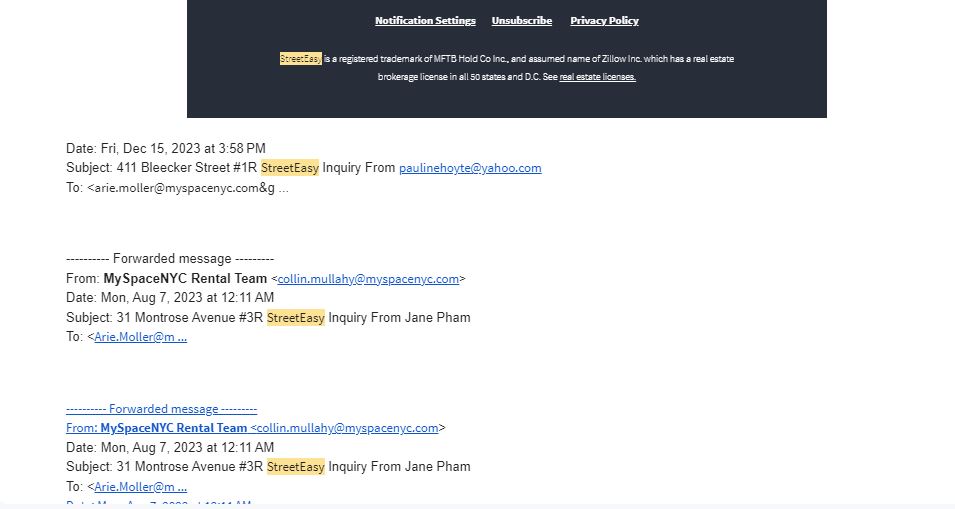
Task: Select the 411 Bleecker Street #1R subject text
Action: pos(187,168)
